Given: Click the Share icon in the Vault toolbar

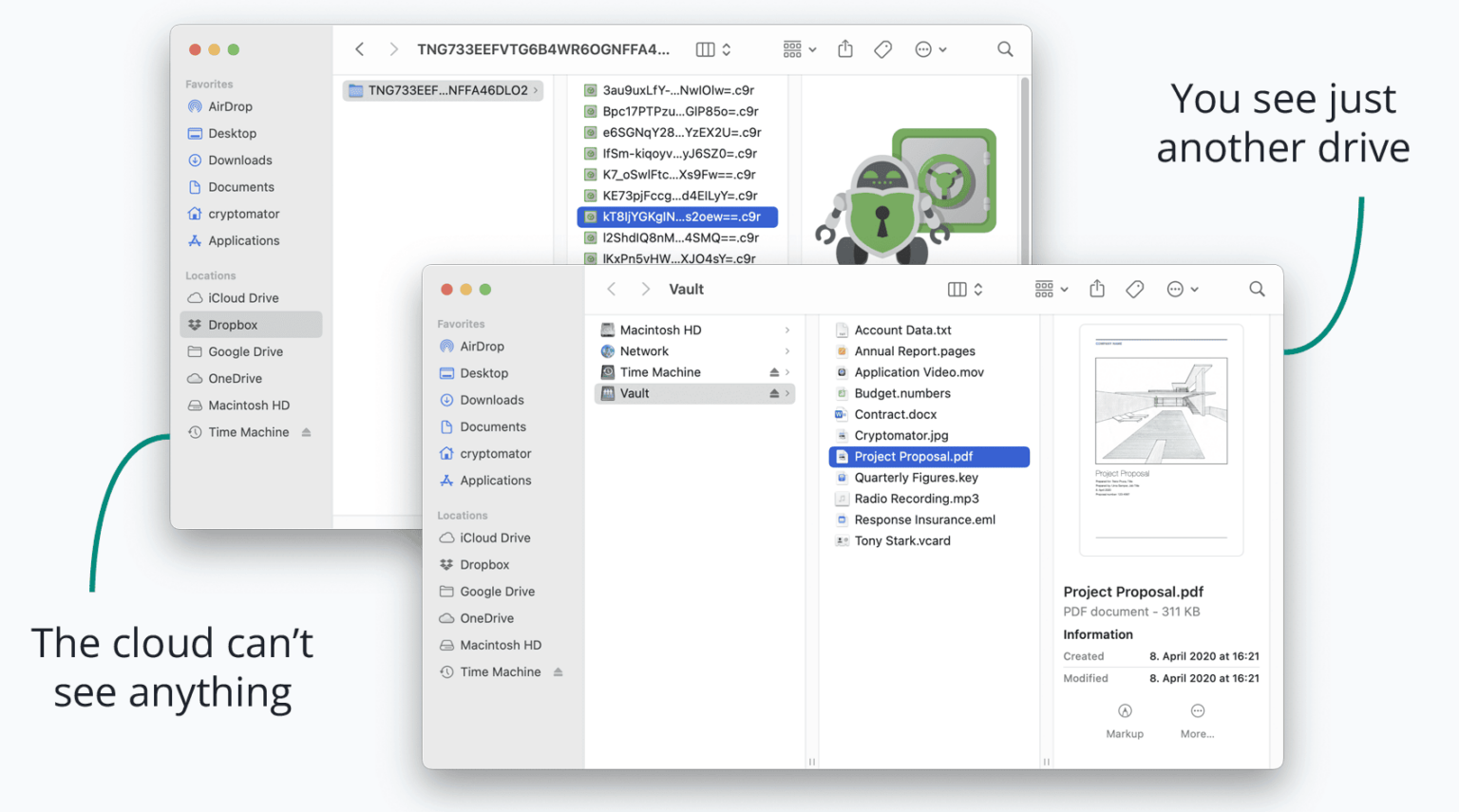Looking at the screenshot, I should [x=1097, y=289].
